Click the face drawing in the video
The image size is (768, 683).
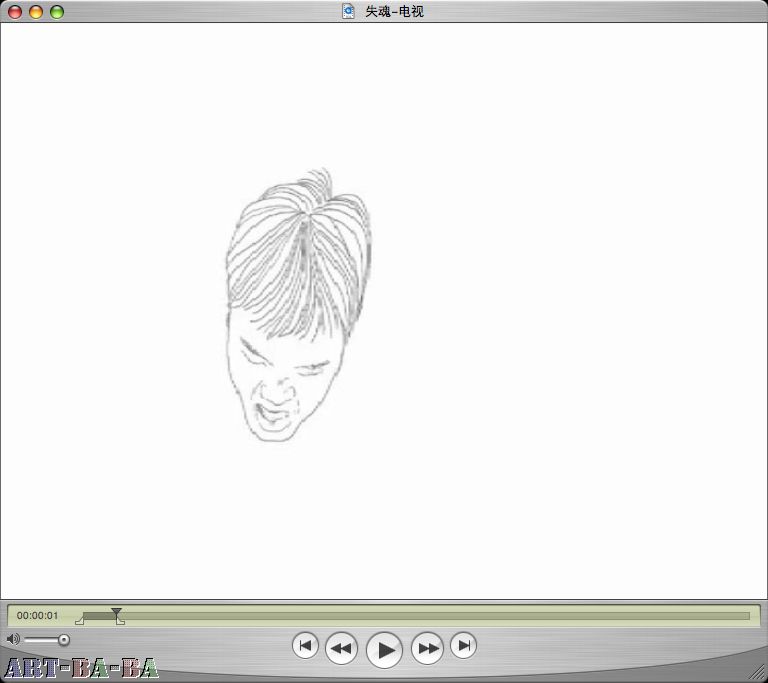click(x=298, y=305)
